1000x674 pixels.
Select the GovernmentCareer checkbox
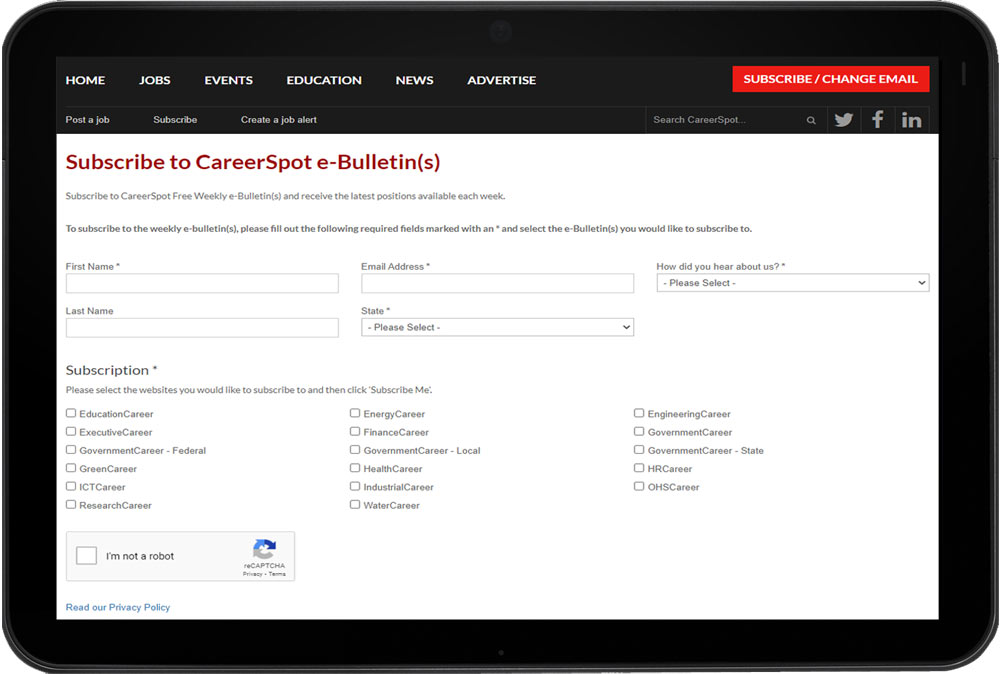click(639, 432)
